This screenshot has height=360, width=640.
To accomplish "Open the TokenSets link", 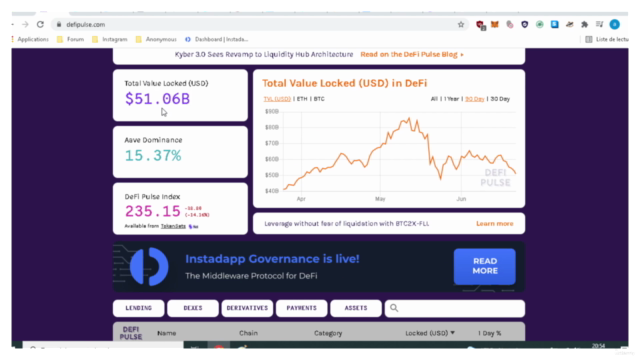I will (x=173, y=226).
